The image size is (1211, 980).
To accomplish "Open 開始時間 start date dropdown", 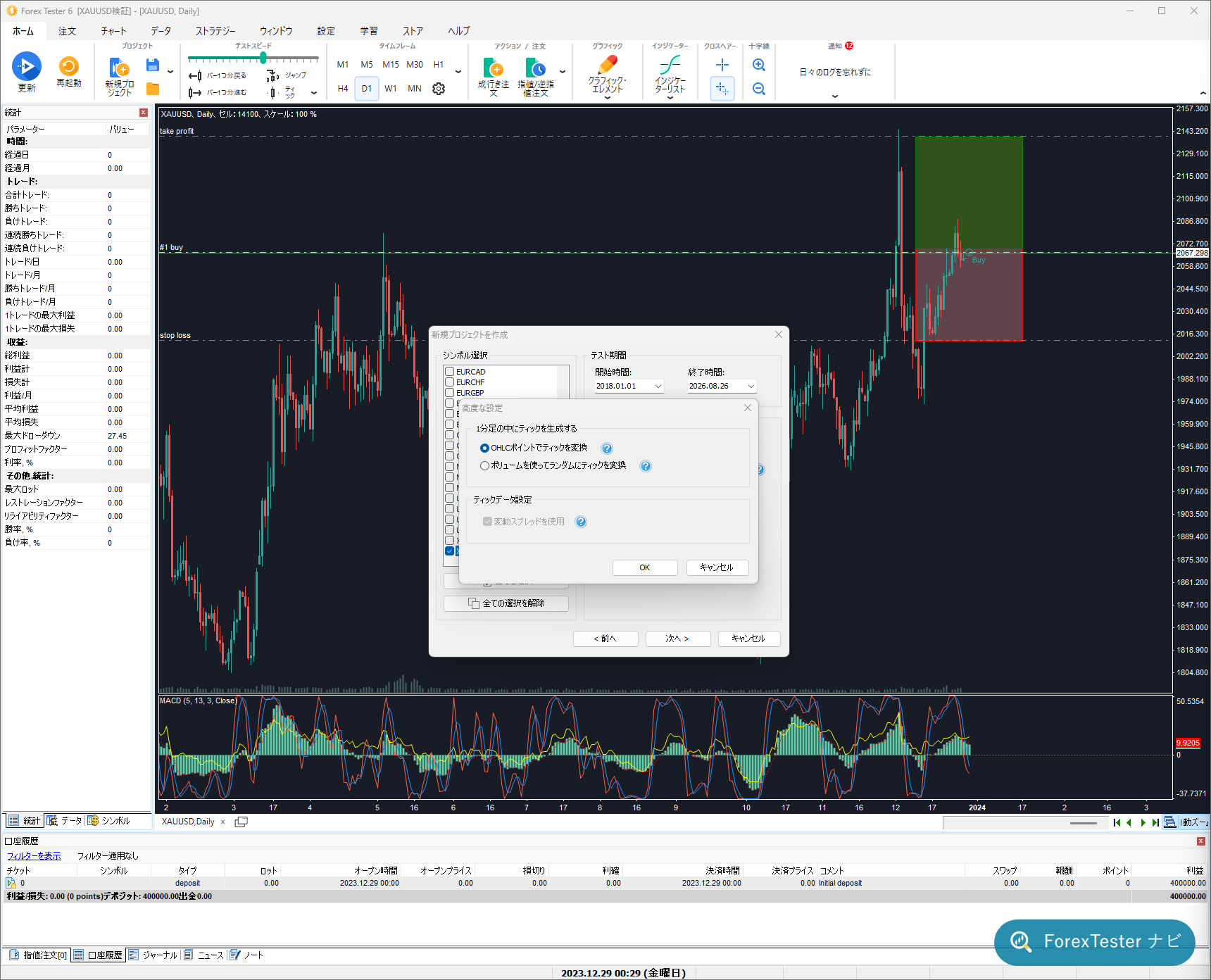I will 658,387.
